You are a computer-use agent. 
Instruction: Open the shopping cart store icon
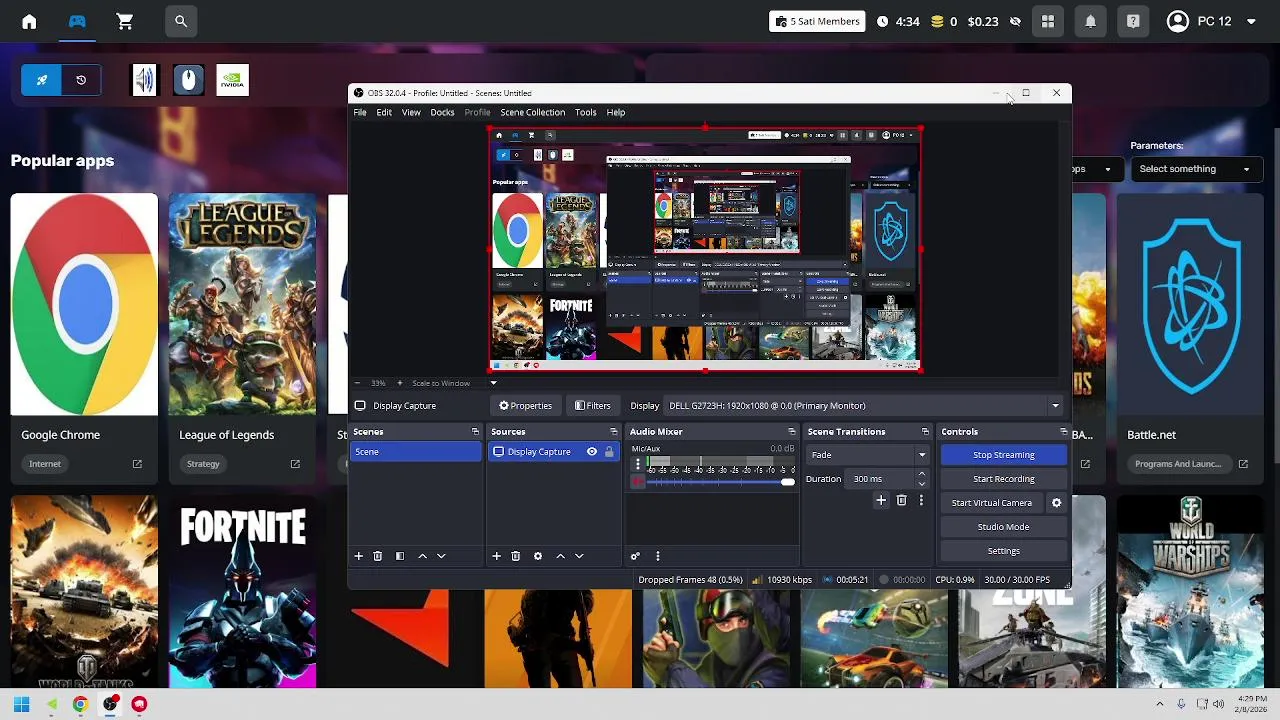125,21
